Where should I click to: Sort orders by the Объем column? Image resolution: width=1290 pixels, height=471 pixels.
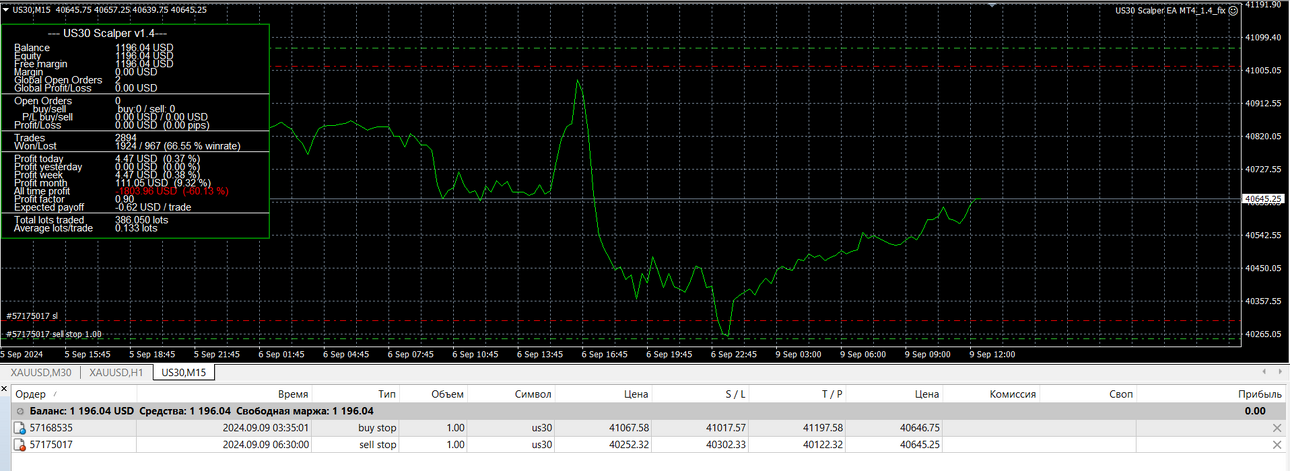(x=447, y=394)
